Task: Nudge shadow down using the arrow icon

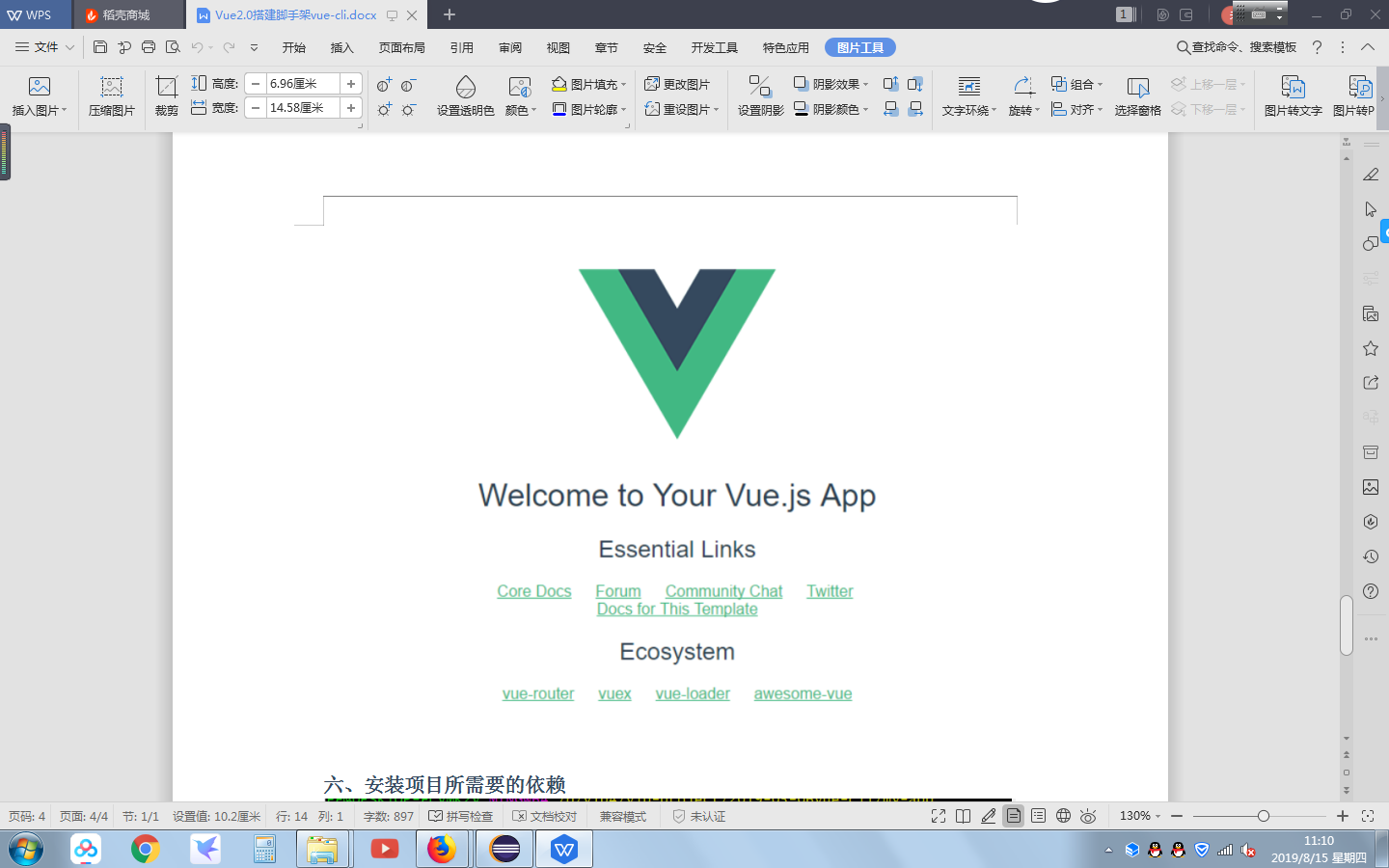Action: point(915,84)
